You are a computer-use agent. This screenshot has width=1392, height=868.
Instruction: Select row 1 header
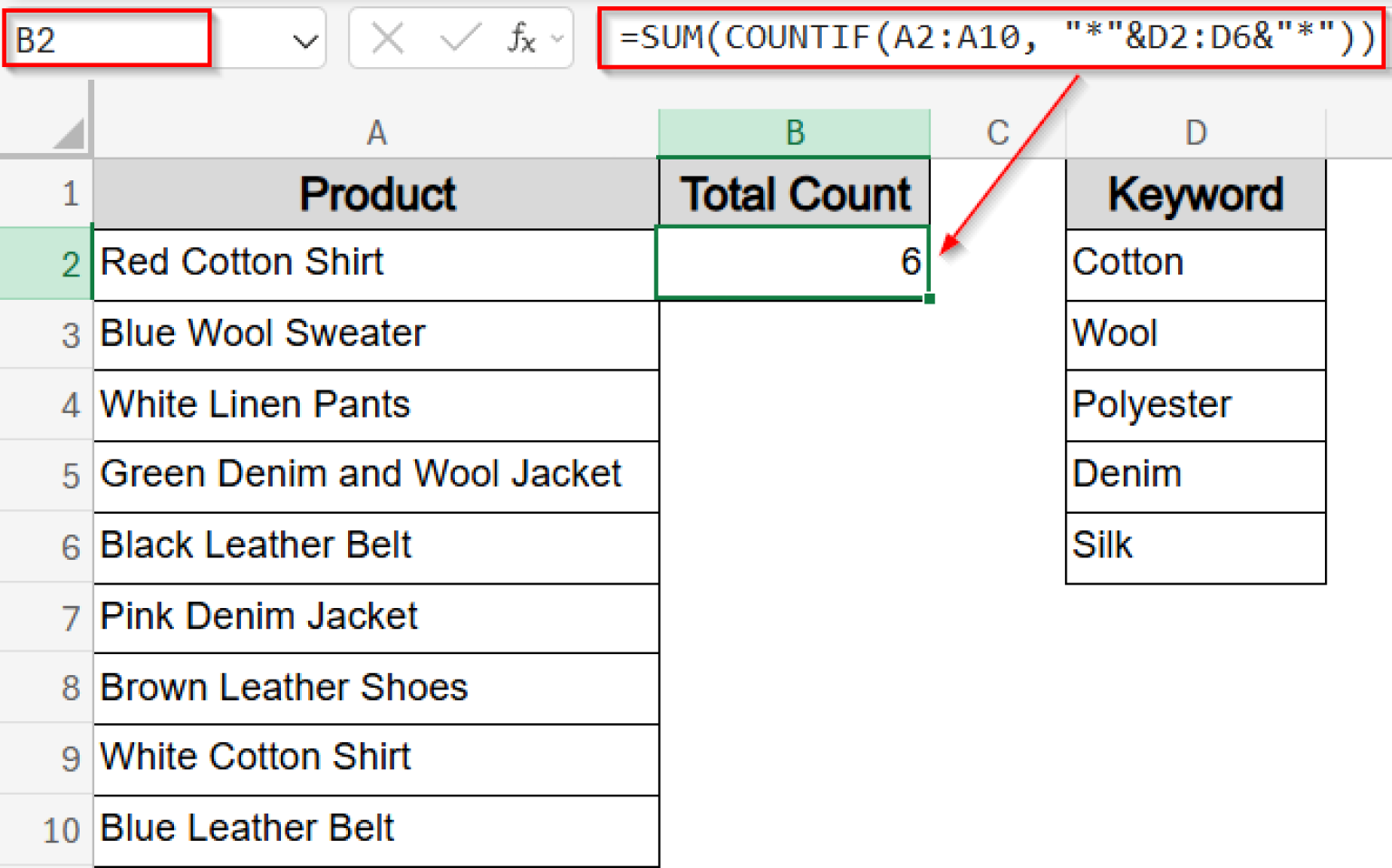coord(71,193)
